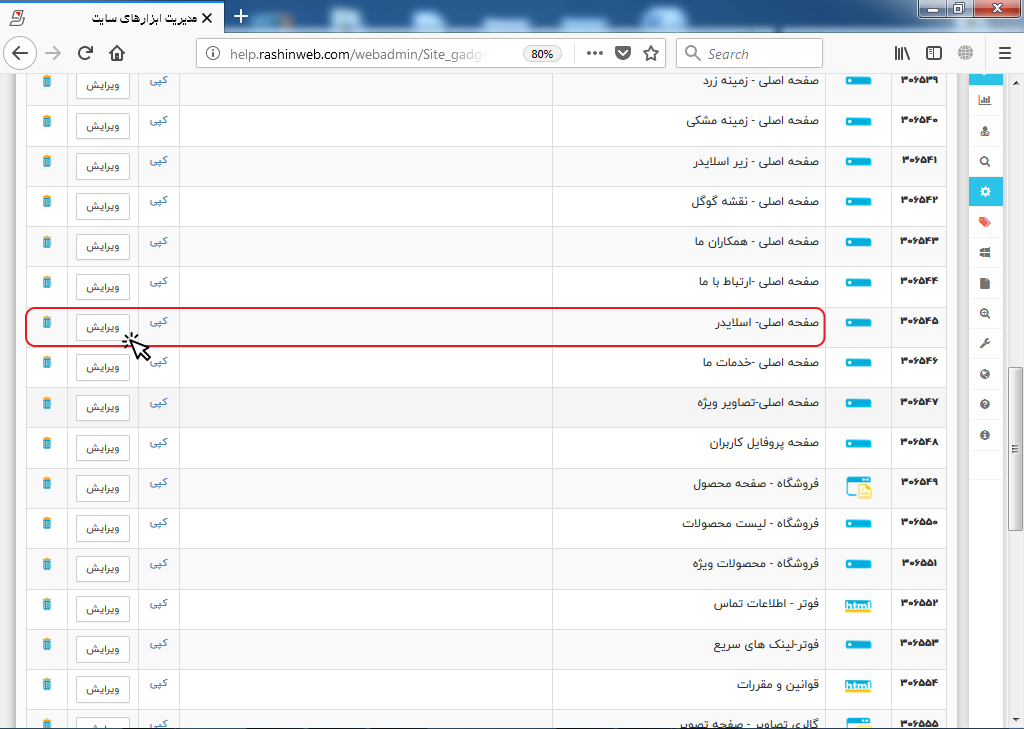The image size is (1024, 729).
Task: Click the windows-grid icon in right sidebar
Action: (x=985, y=253)
